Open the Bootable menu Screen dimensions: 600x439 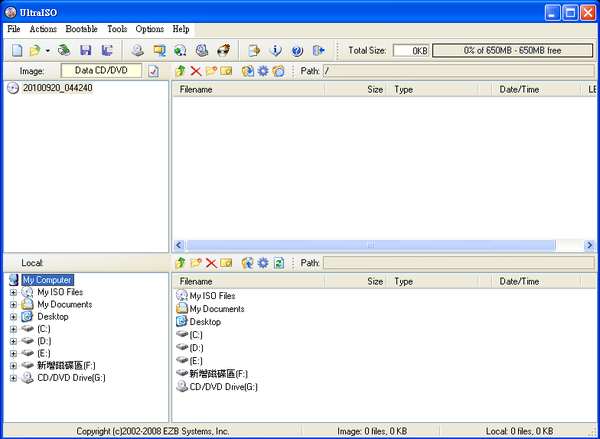coord(82,29)
